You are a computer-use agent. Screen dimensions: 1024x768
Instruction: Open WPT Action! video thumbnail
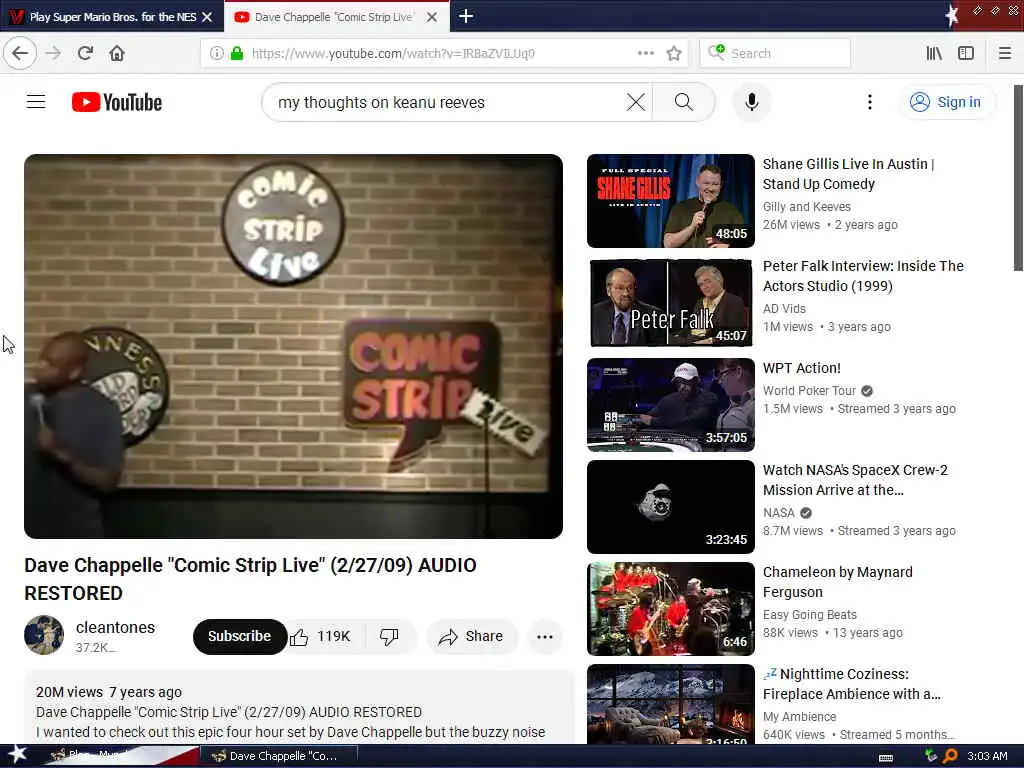pyautogui.click(x=671, y=405)
